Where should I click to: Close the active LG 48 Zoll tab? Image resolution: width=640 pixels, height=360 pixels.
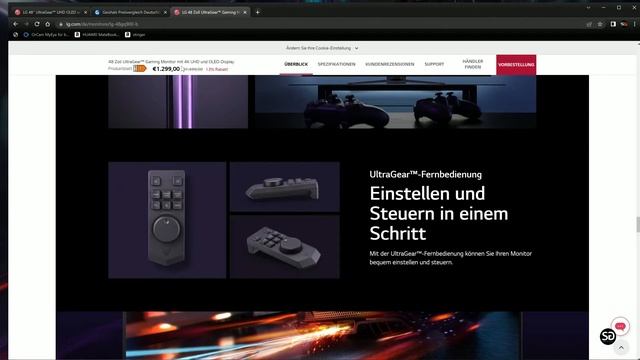coord(245,12)
